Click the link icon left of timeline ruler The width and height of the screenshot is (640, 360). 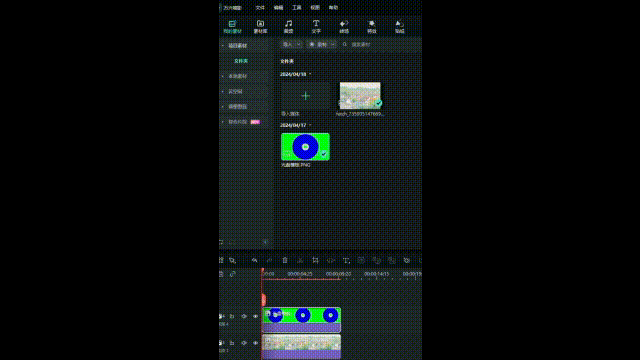[233, 274]
